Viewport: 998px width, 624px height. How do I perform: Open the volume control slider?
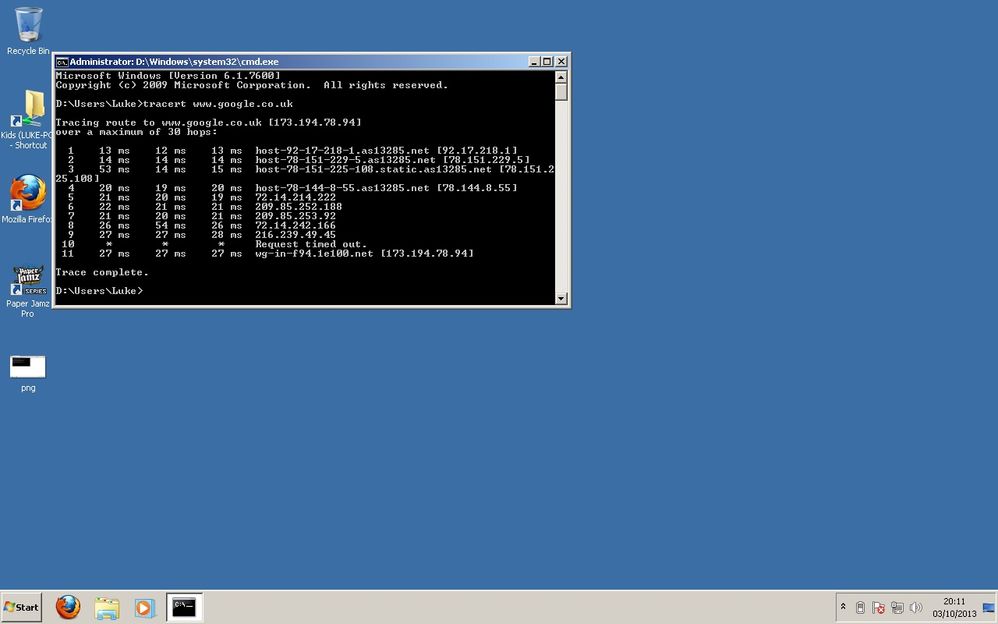(915, 607)
